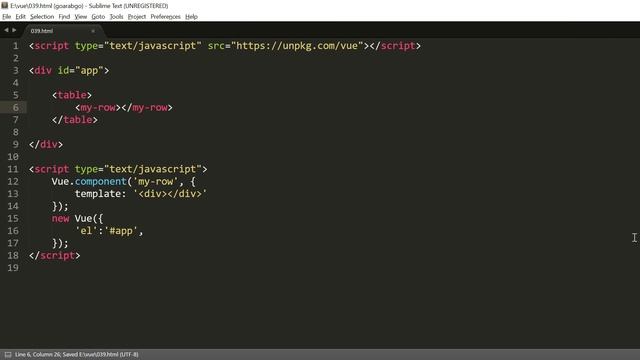
Task: Click the closing table tag
Action: (x=75, y=120)
